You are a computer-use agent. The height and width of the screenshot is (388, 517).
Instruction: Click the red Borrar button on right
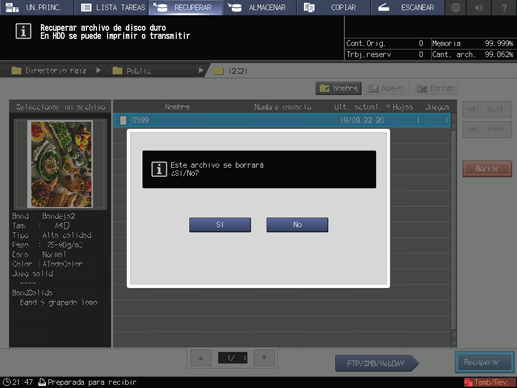(x=487, y=169)
